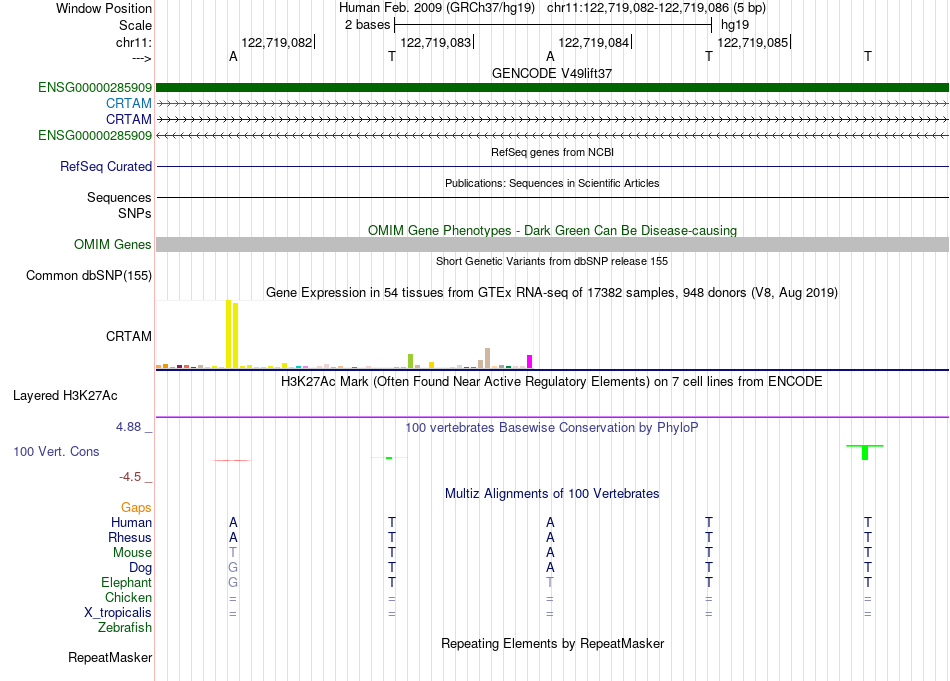
Task: Select ENSG00000285909 label beside the leftward arrows
Action: pyautogui.click(x=95, y=135)
